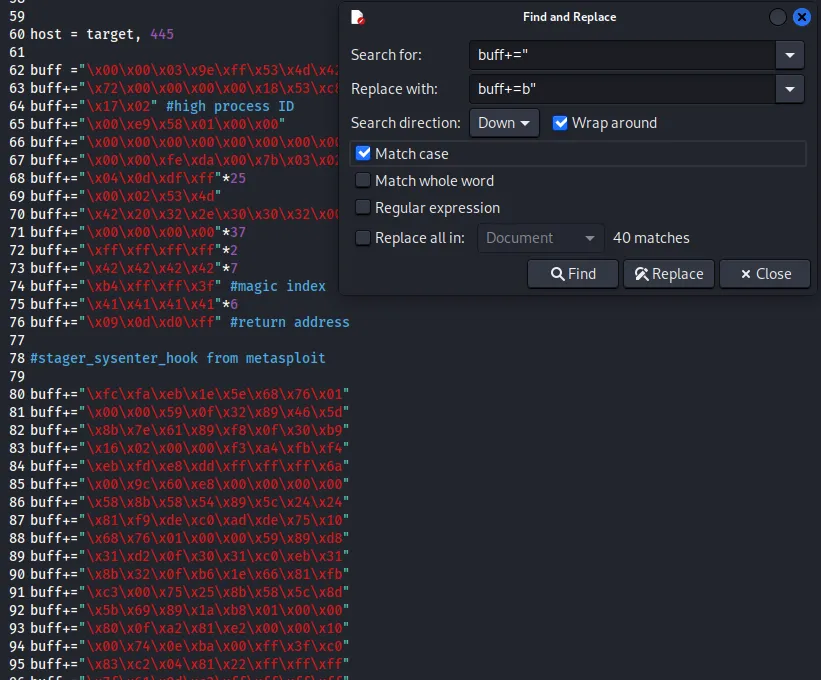This screenshot has height=680, width=821.
Task: Enable Regular expression checkbox
Action: pos(363,208)
